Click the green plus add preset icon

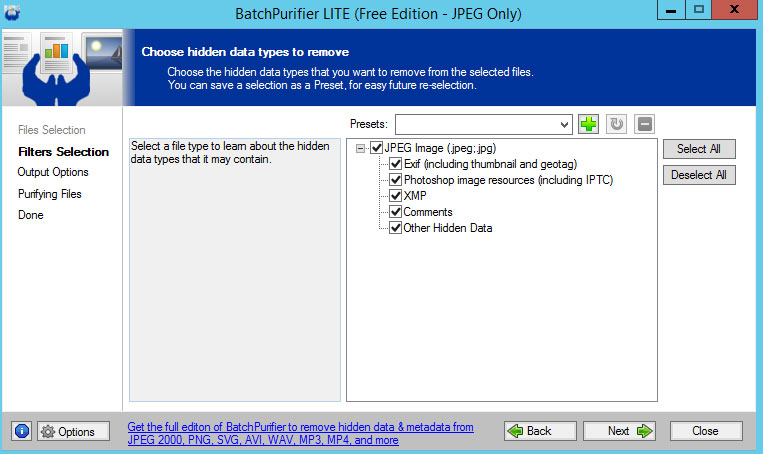pyautogui.click(x=588, y=124)
